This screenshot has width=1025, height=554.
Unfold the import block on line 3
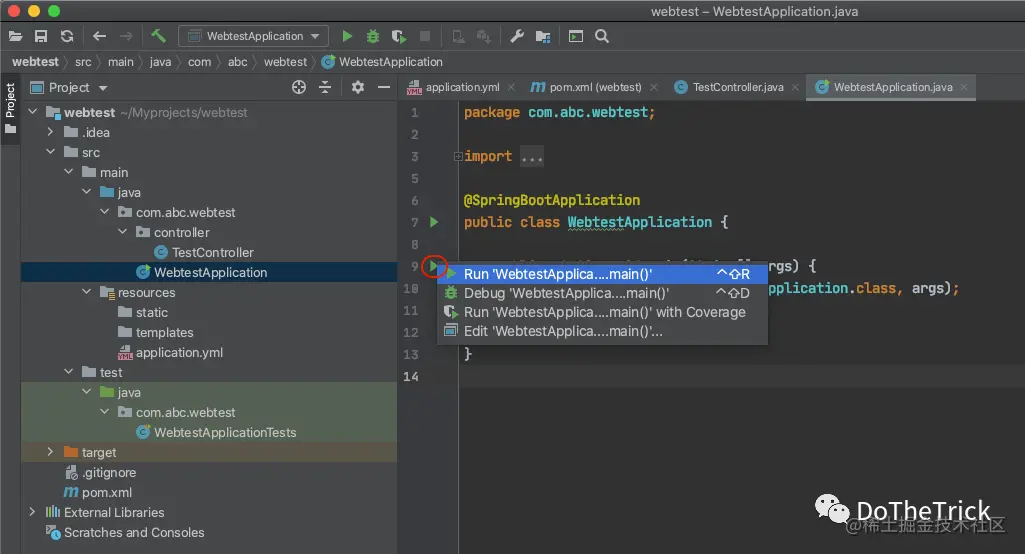pos(458,156)
